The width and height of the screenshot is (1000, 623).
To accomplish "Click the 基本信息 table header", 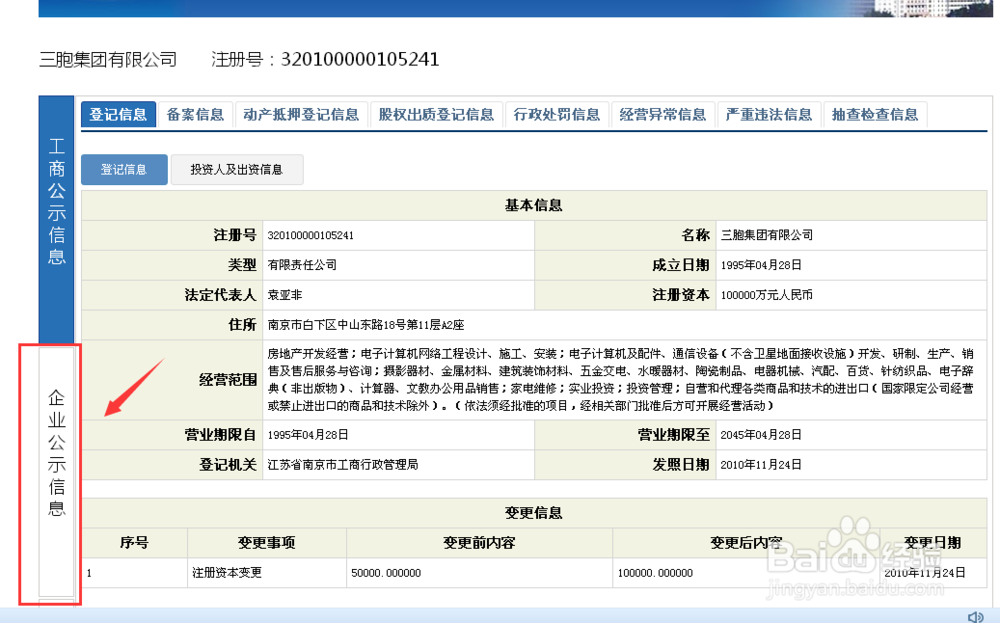I will [x=534, y=205].
